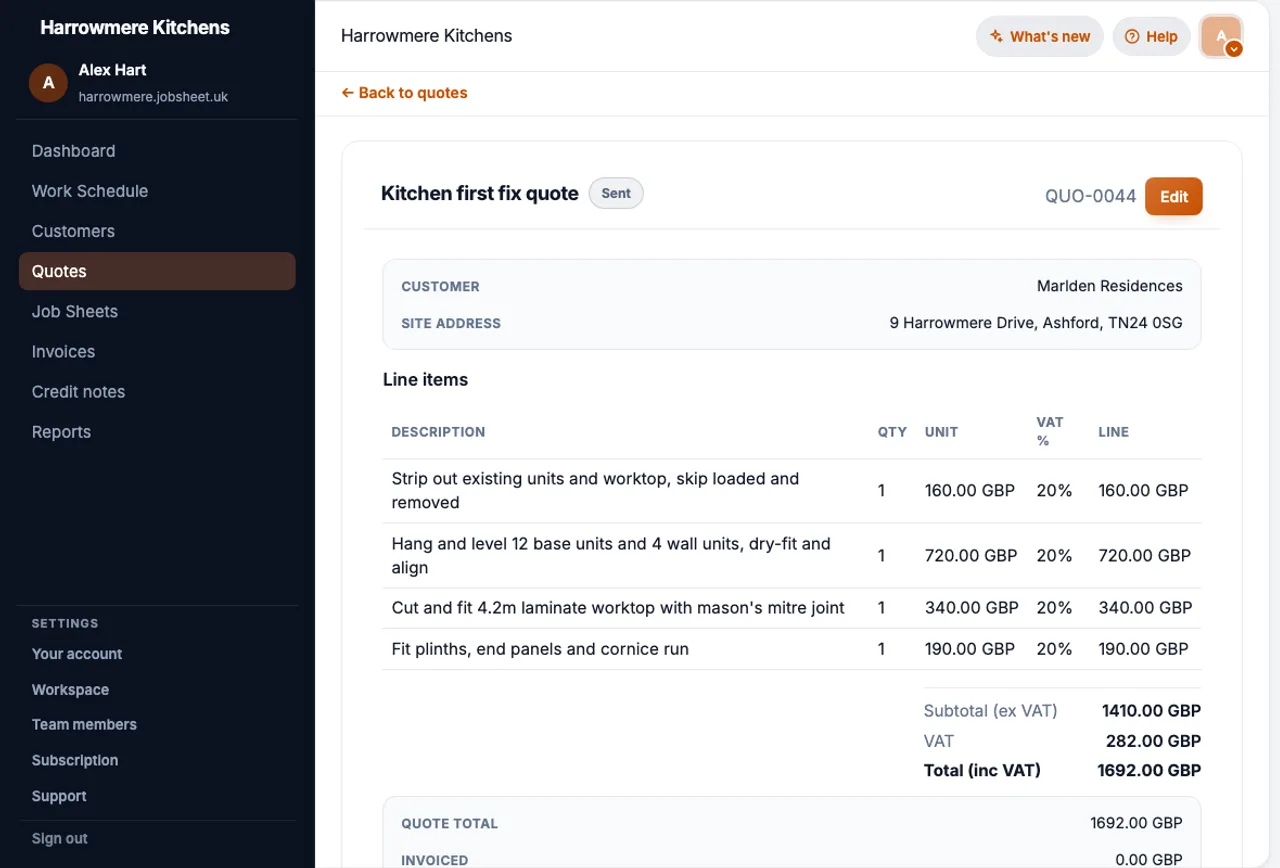Open Your account settings
The height and width of the screenshot is (868, 1280).
coord(77,654)
